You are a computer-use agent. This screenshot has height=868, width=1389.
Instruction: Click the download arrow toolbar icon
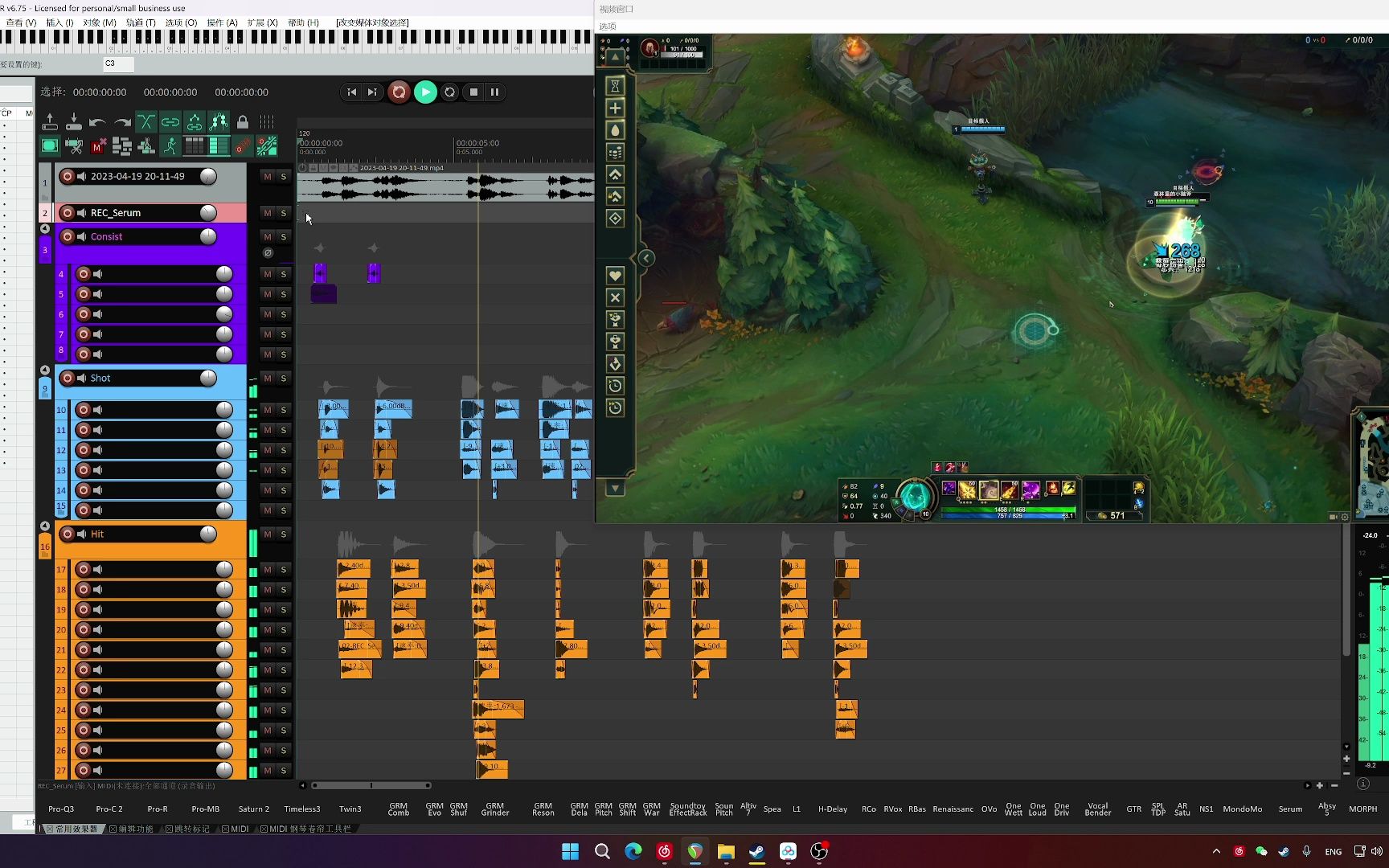coord(73,122)
